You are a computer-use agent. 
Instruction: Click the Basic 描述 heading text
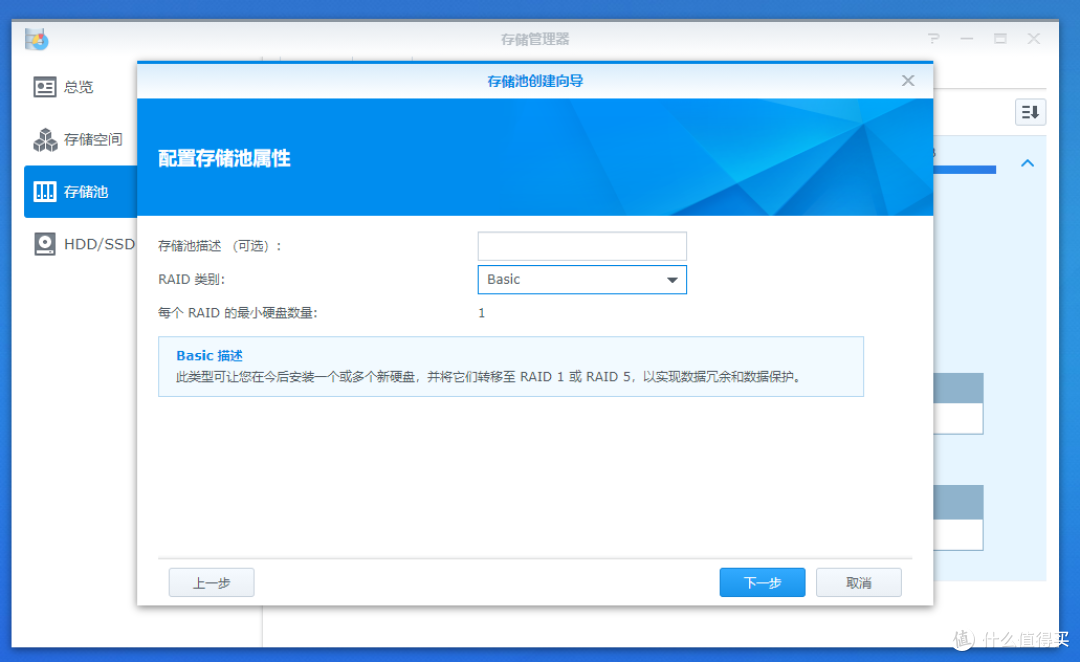(209, 355)
